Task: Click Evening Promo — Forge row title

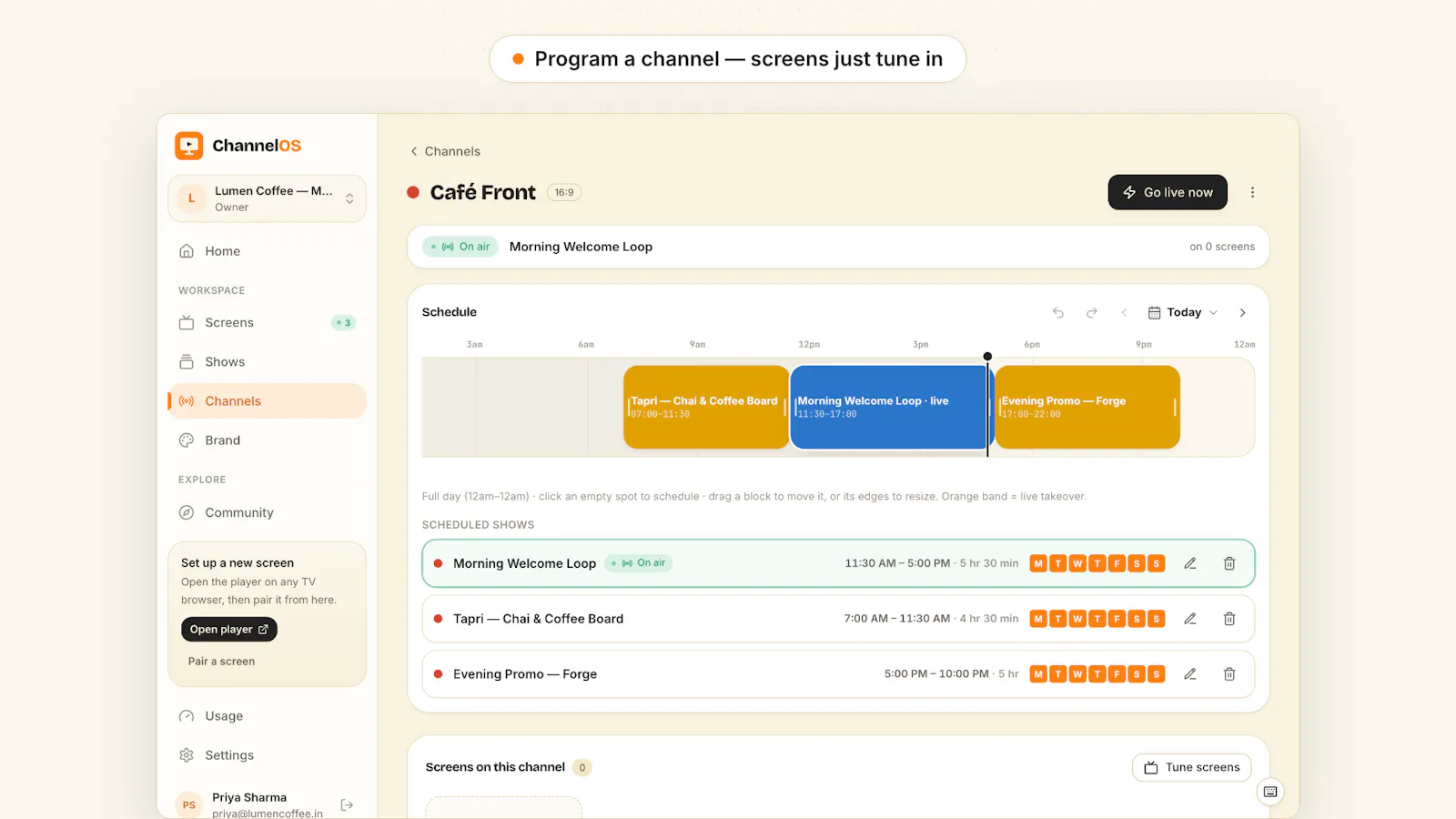Action: pyautogui.click(x=525, y=674)
